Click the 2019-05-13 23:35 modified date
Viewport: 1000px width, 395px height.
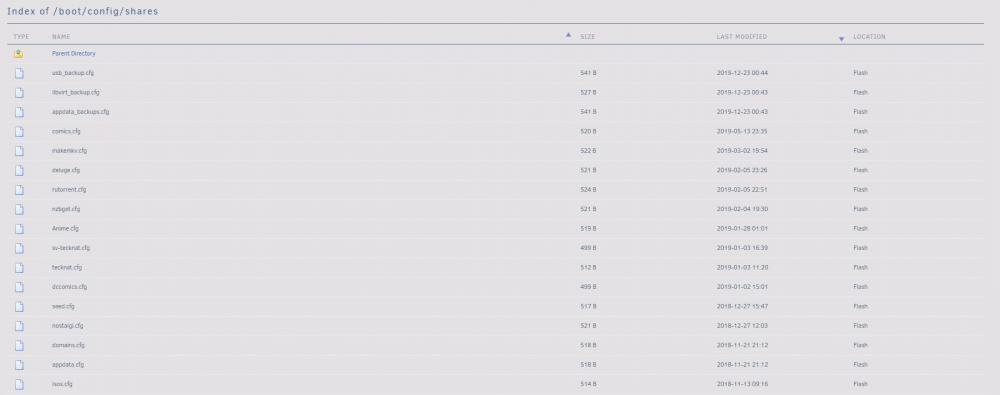point(742,131)
